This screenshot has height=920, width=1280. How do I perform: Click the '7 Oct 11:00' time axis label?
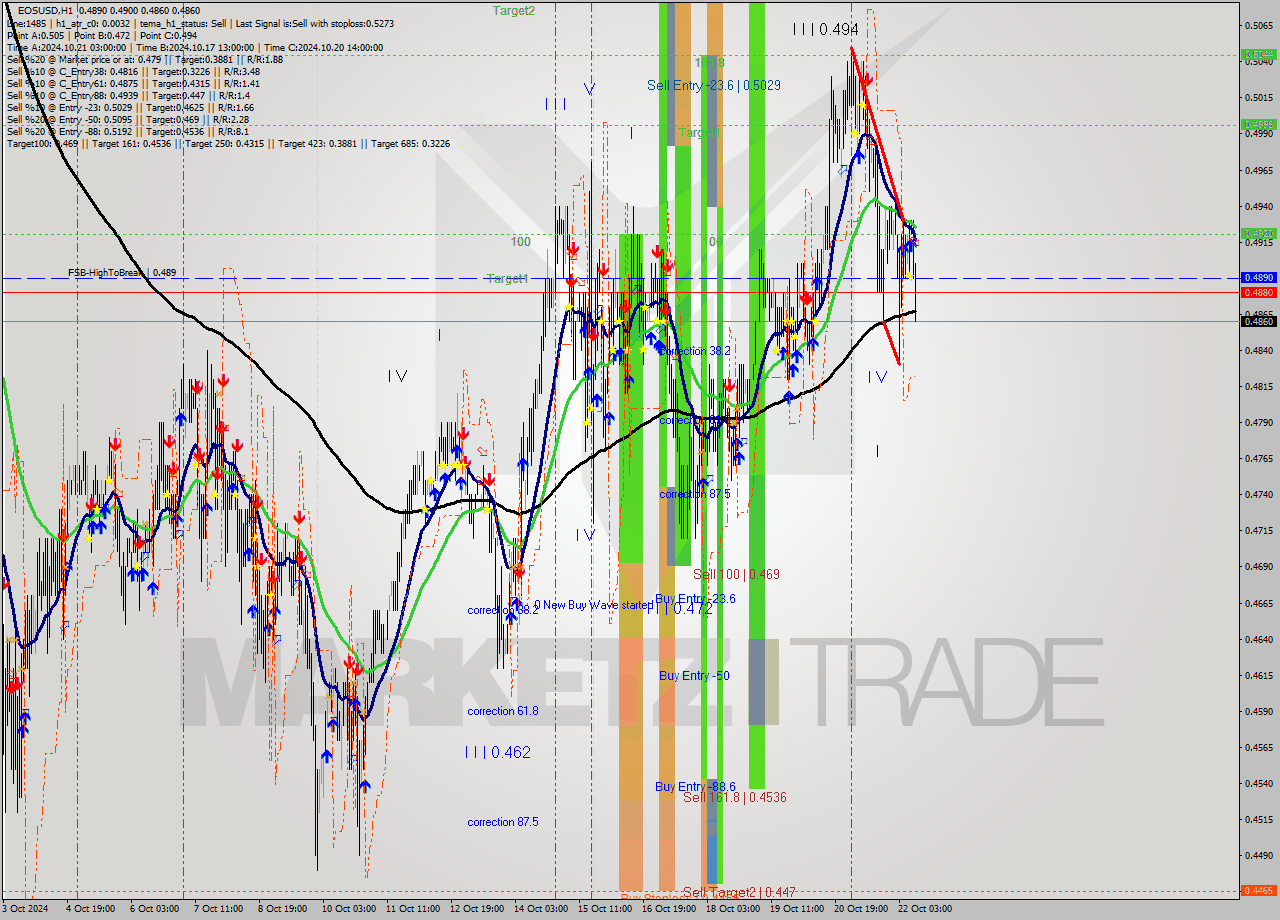click(x=218, y=909)
